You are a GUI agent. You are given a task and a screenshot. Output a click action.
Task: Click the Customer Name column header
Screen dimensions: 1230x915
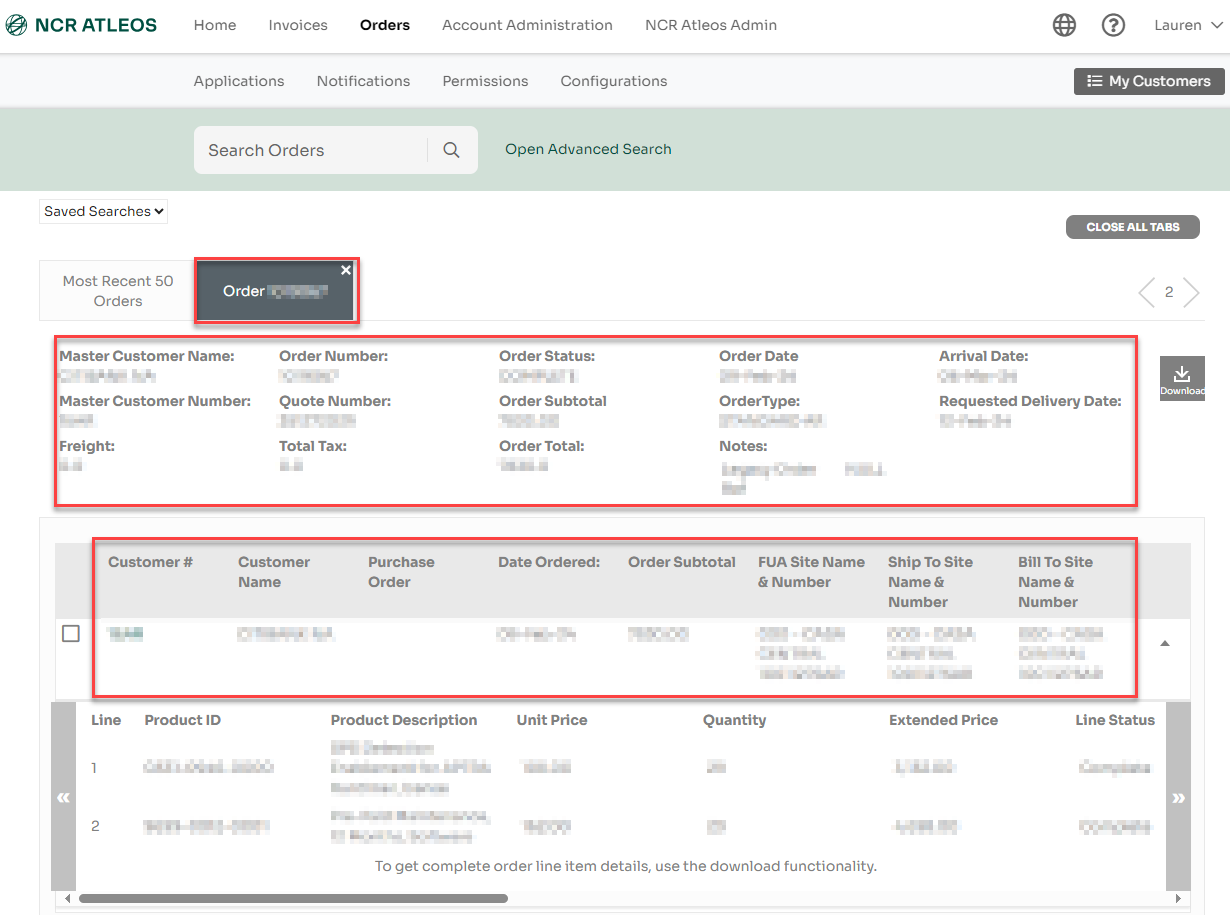[274, 572]
